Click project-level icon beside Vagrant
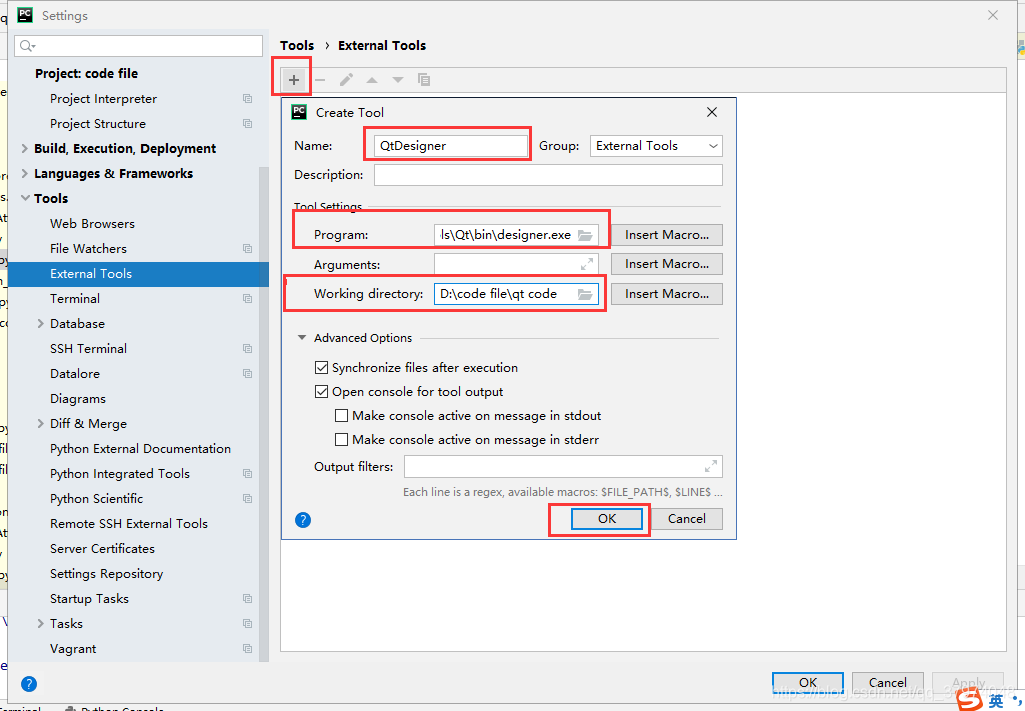This screenshot has height=711, width=1025. tap(247, 649)
